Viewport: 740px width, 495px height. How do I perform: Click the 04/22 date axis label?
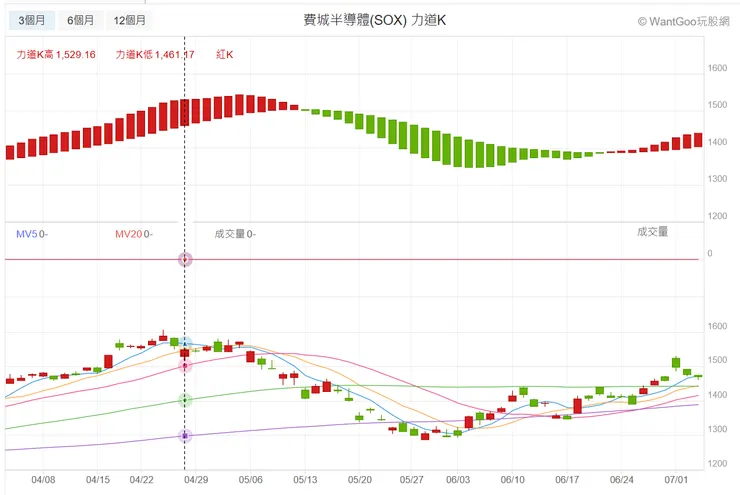[142, 480]
